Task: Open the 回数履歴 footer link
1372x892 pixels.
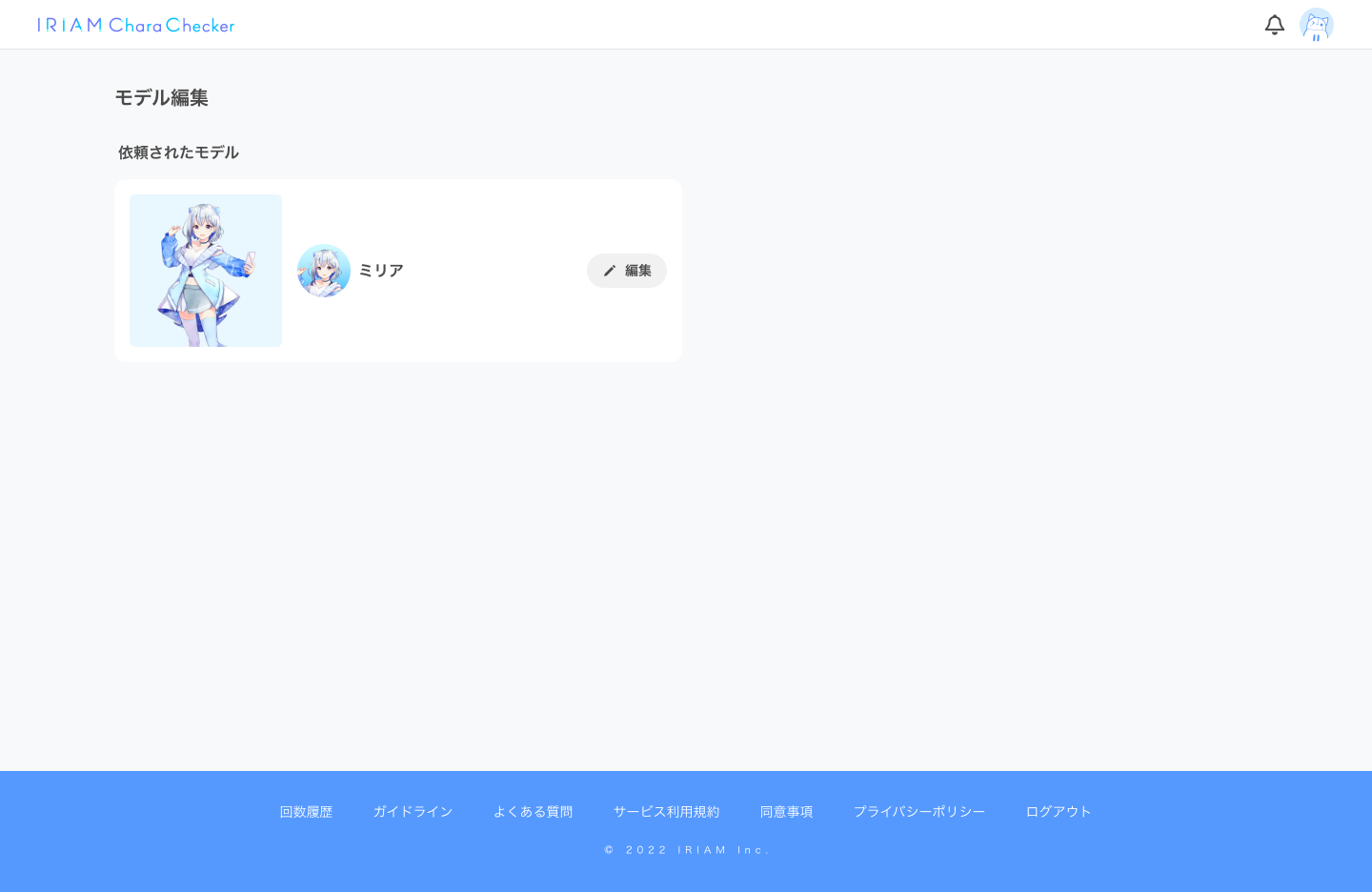Action: click(306, 812)
